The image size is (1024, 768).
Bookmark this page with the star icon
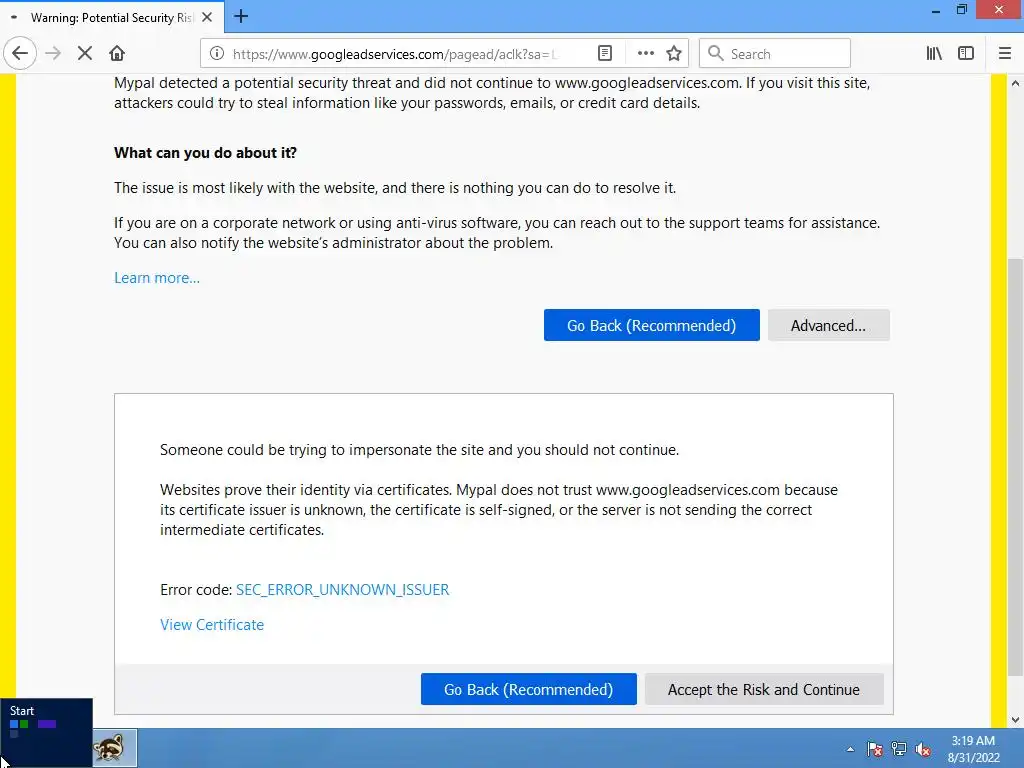click(674, 54)
